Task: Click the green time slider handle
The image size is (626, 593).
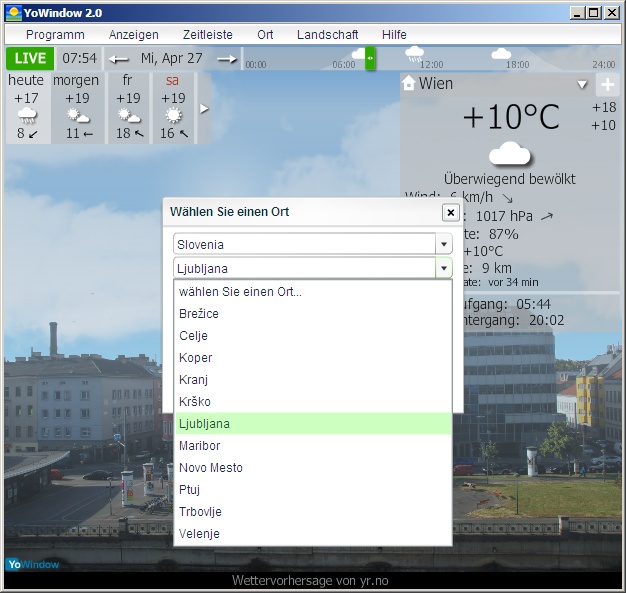Action: [370, 58]
